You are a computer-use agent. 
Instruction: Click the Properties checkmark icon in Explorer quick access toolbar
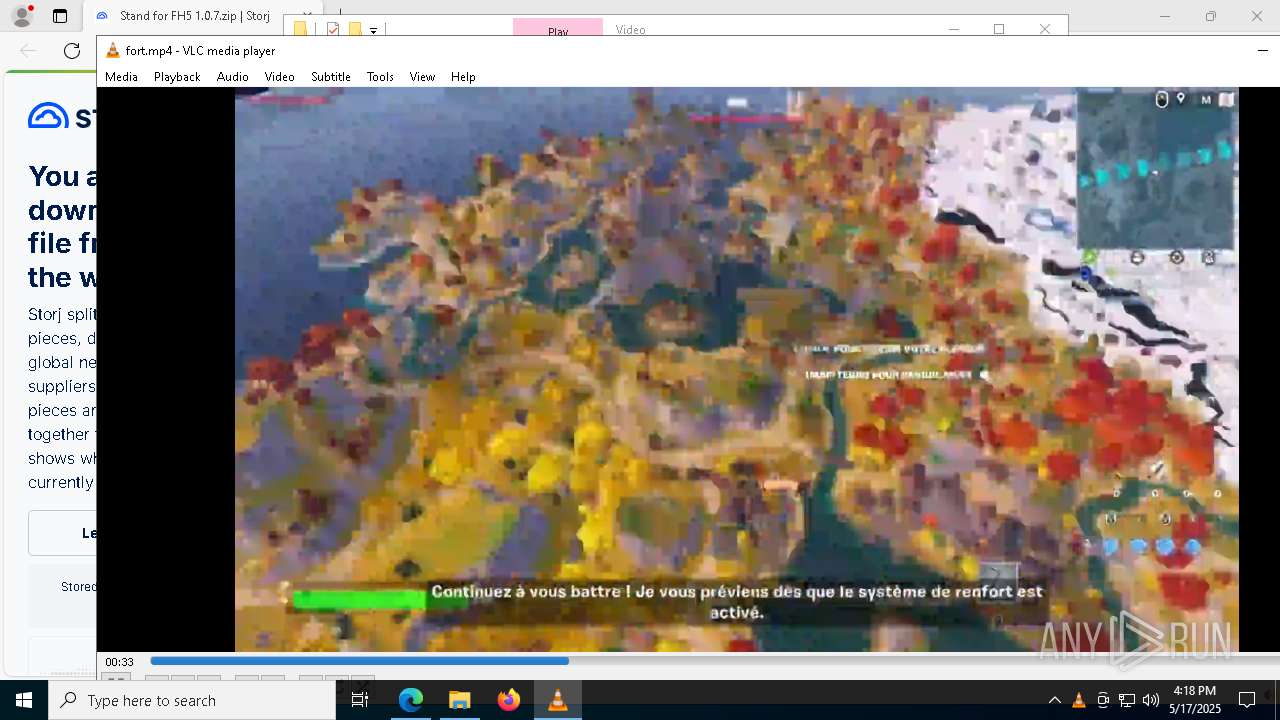tap(333, 29)
